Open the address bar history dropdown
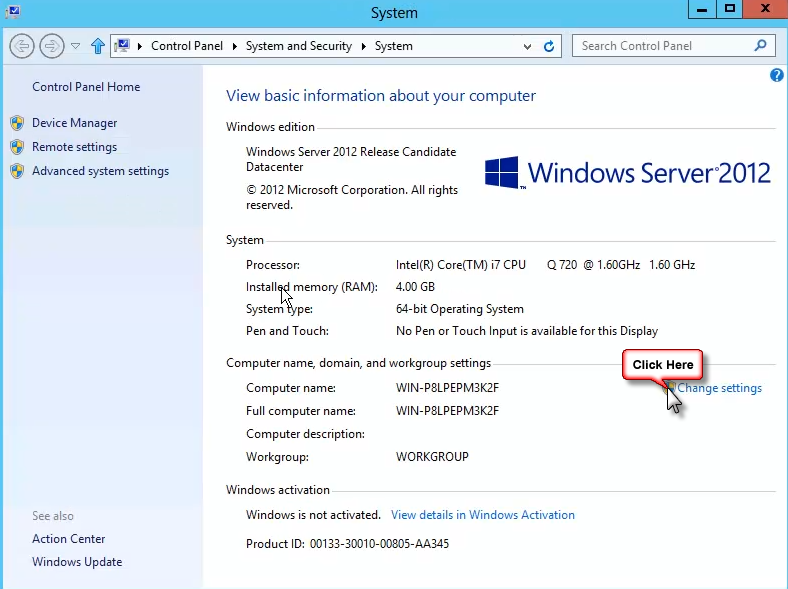788x589 pixels. [x=527, y=47]
